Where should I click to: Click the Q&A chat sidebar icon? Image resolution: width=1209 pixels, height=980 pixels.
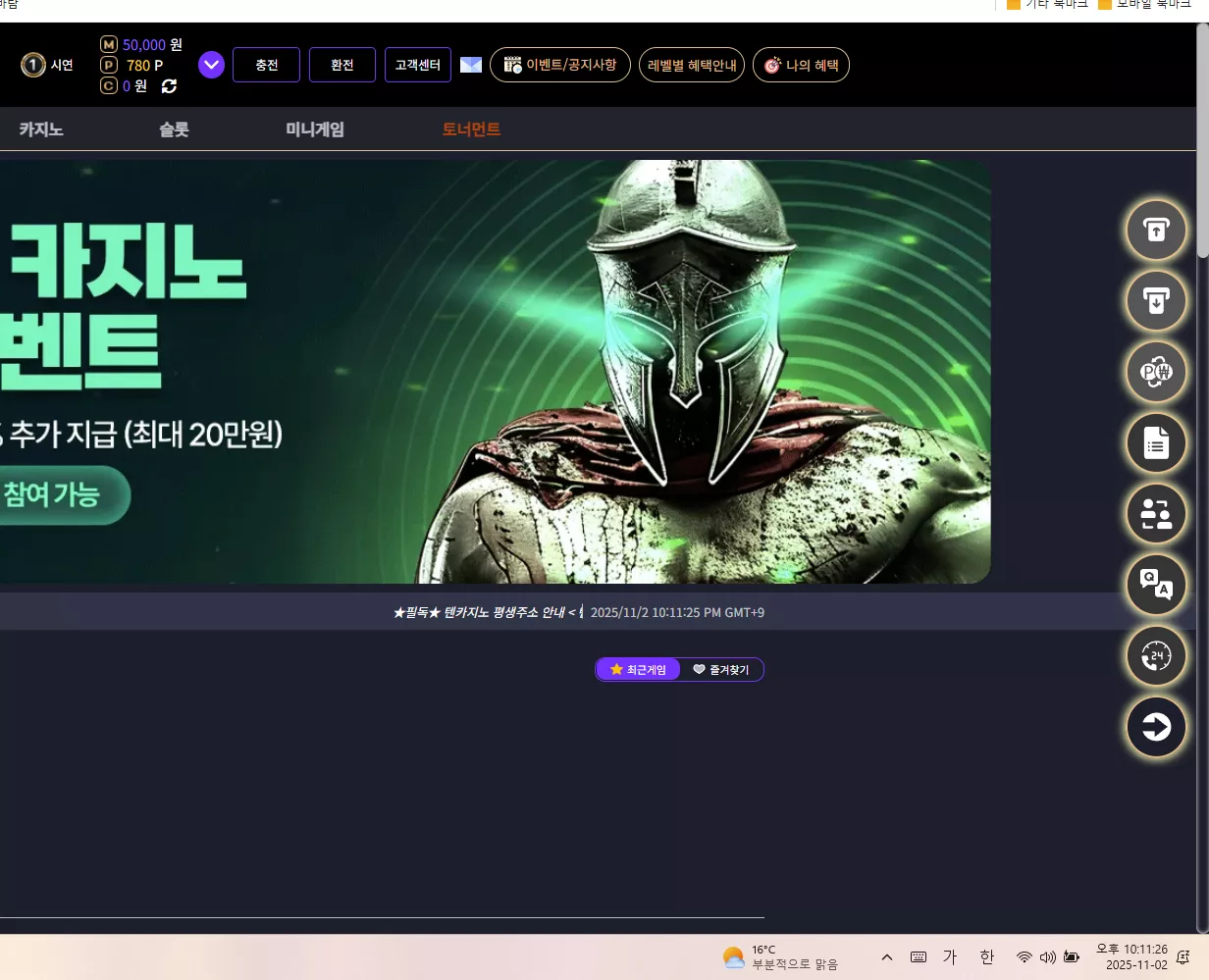tap(1156, 585)
